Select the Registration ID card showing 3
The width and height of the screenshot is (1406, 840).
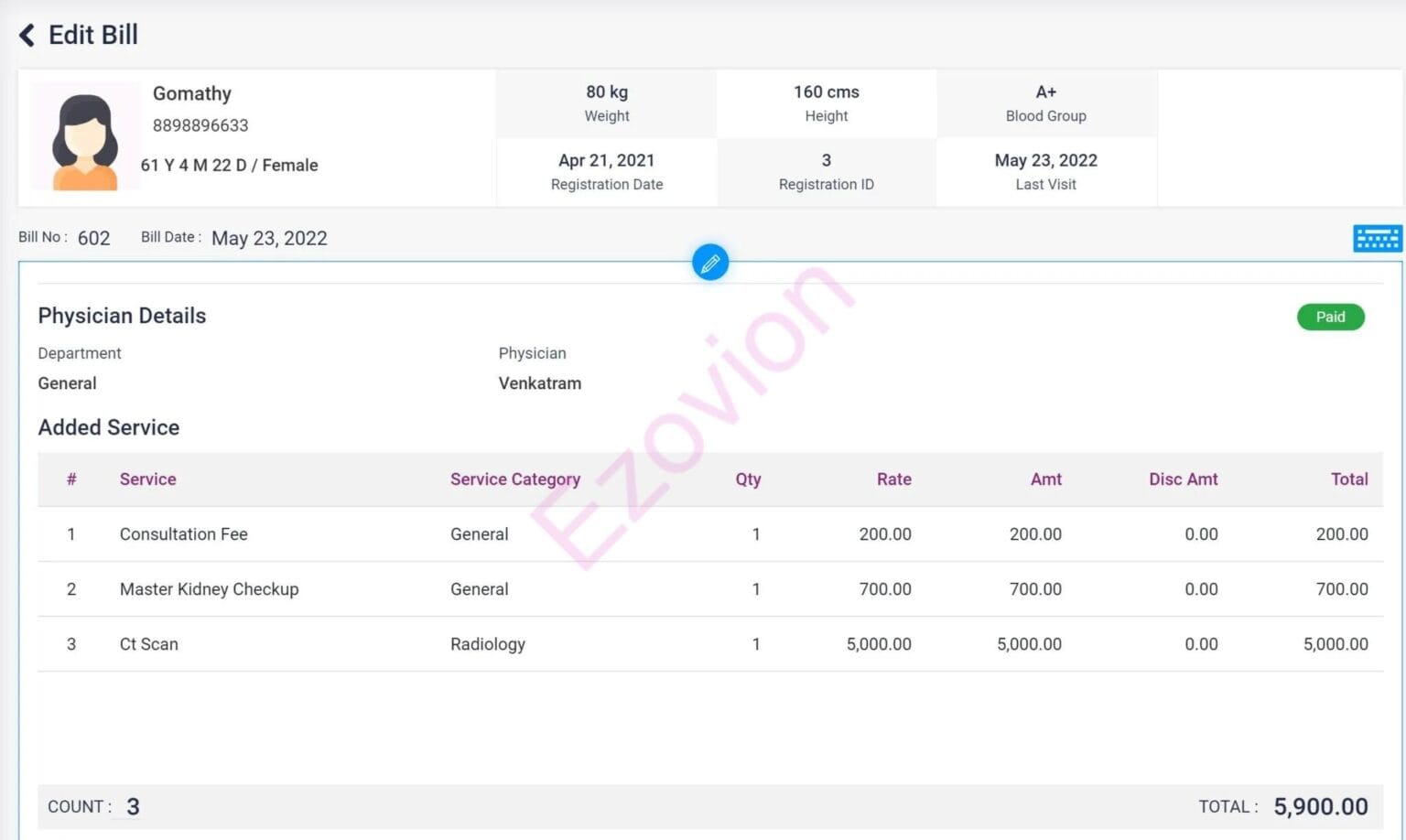825,171
